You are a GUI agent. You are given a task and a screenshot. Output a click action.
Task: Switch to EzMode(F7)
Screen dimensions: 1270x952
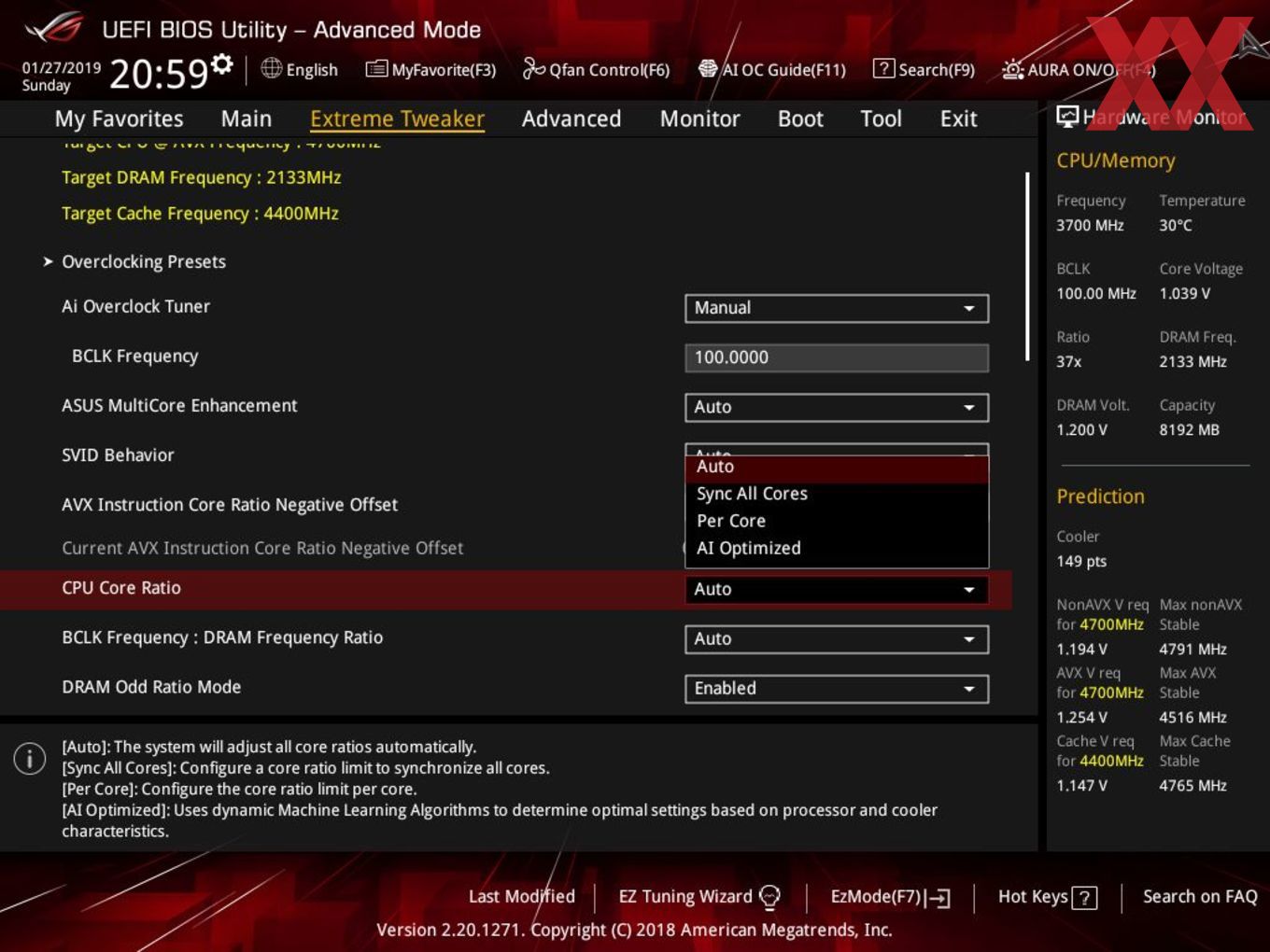coord(890,897)
